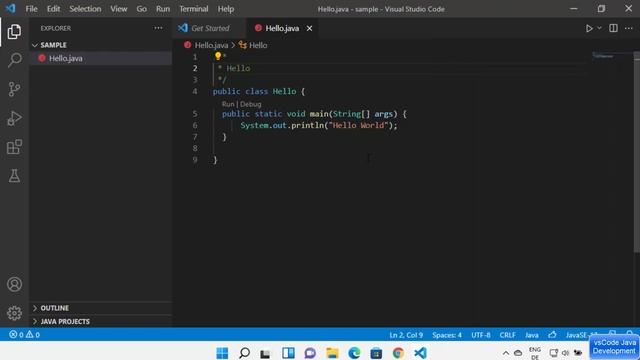Open the Manage gear icon
Screen dimensions: 640x360
[14, 313]
